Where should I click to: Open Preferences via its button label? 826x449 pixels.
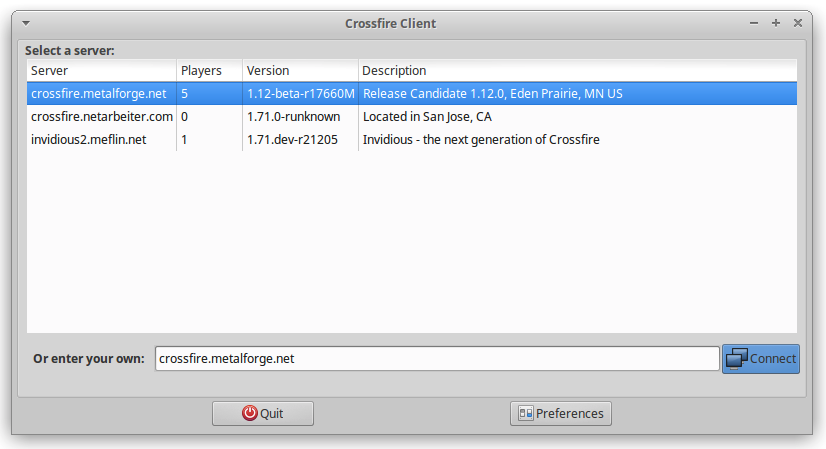[x=570, y=413]
